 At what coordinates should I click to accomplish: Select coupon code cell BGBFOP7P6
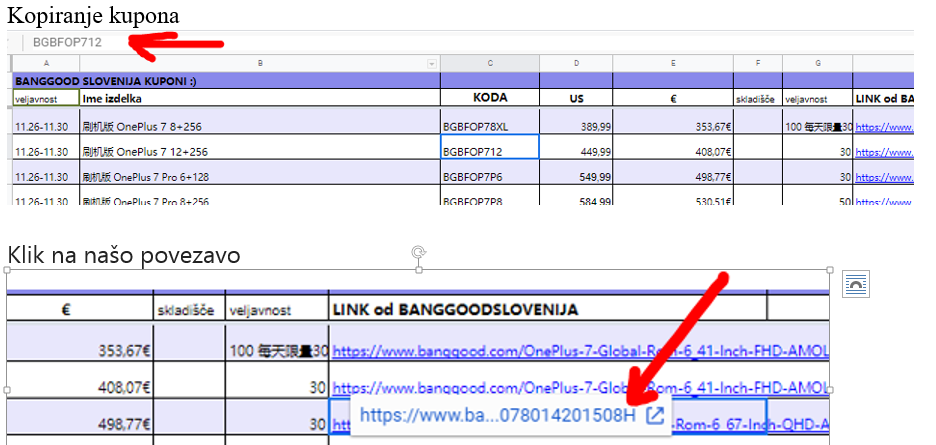490,173
